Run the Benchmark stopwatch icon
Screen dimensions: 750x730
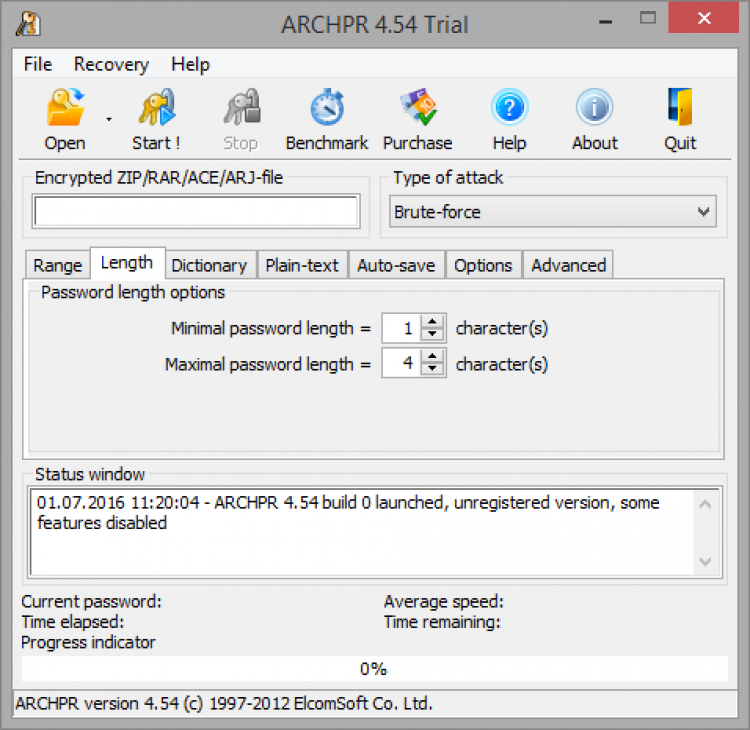[327, 107]
